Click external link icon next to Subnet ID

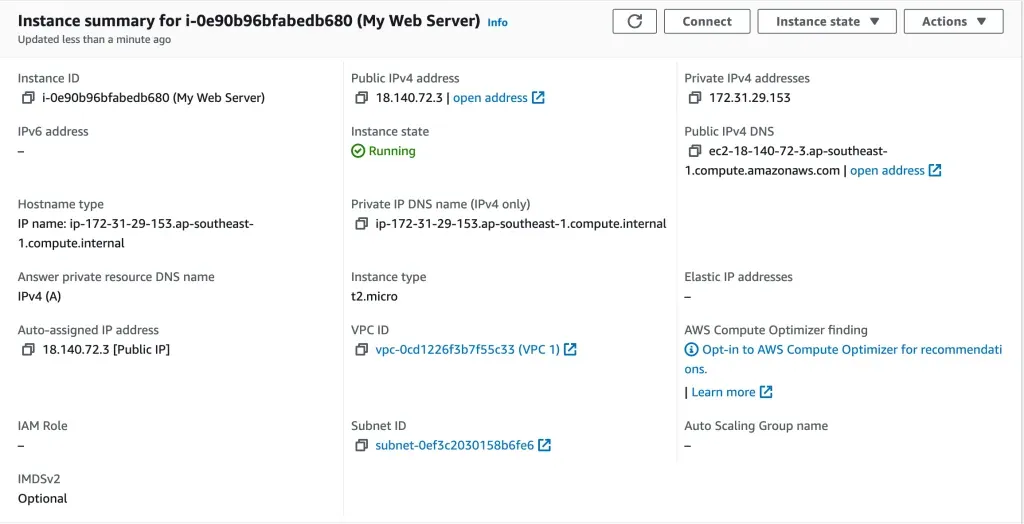[544, 445]
